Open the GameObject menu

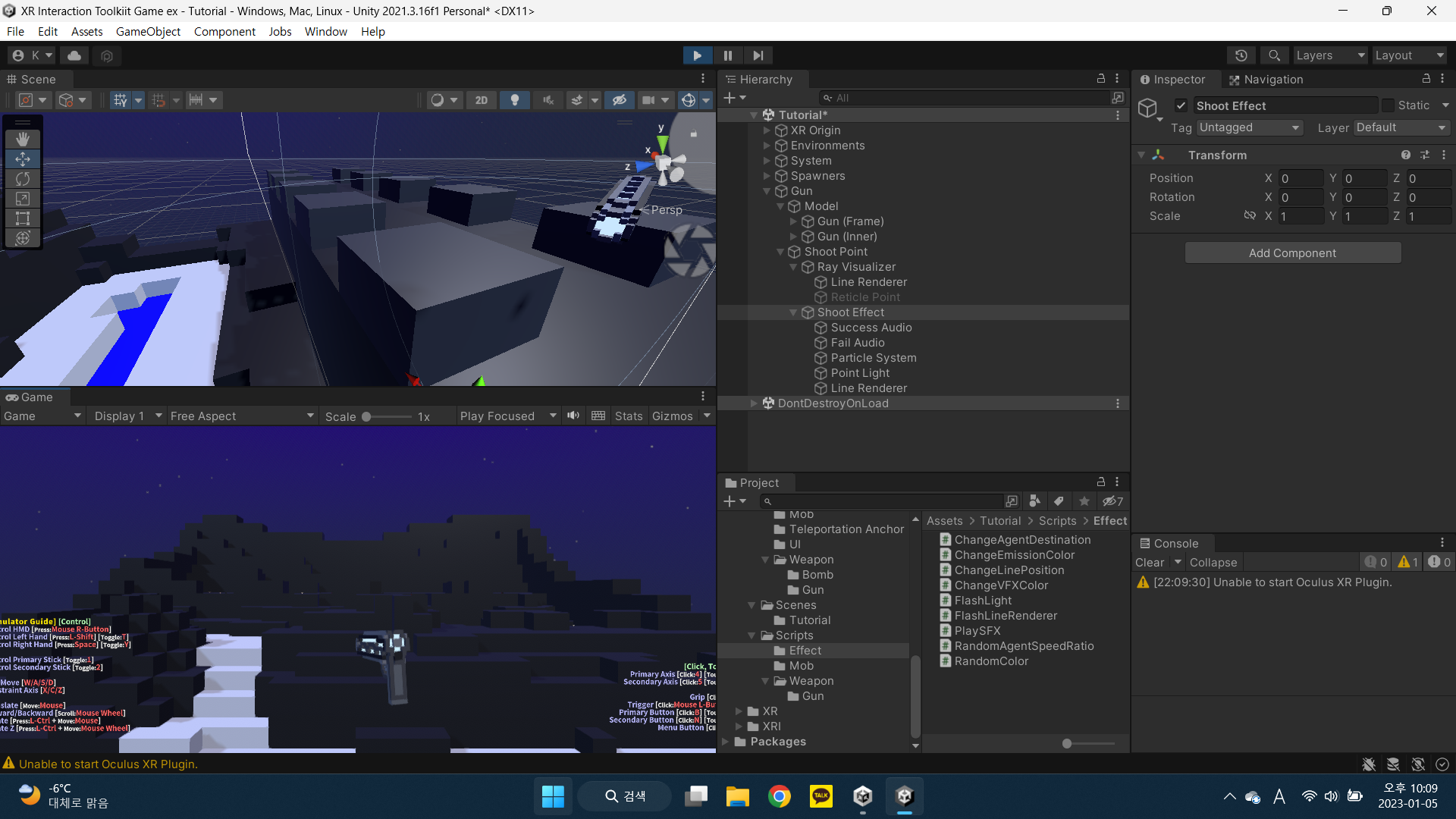(148, 31)
